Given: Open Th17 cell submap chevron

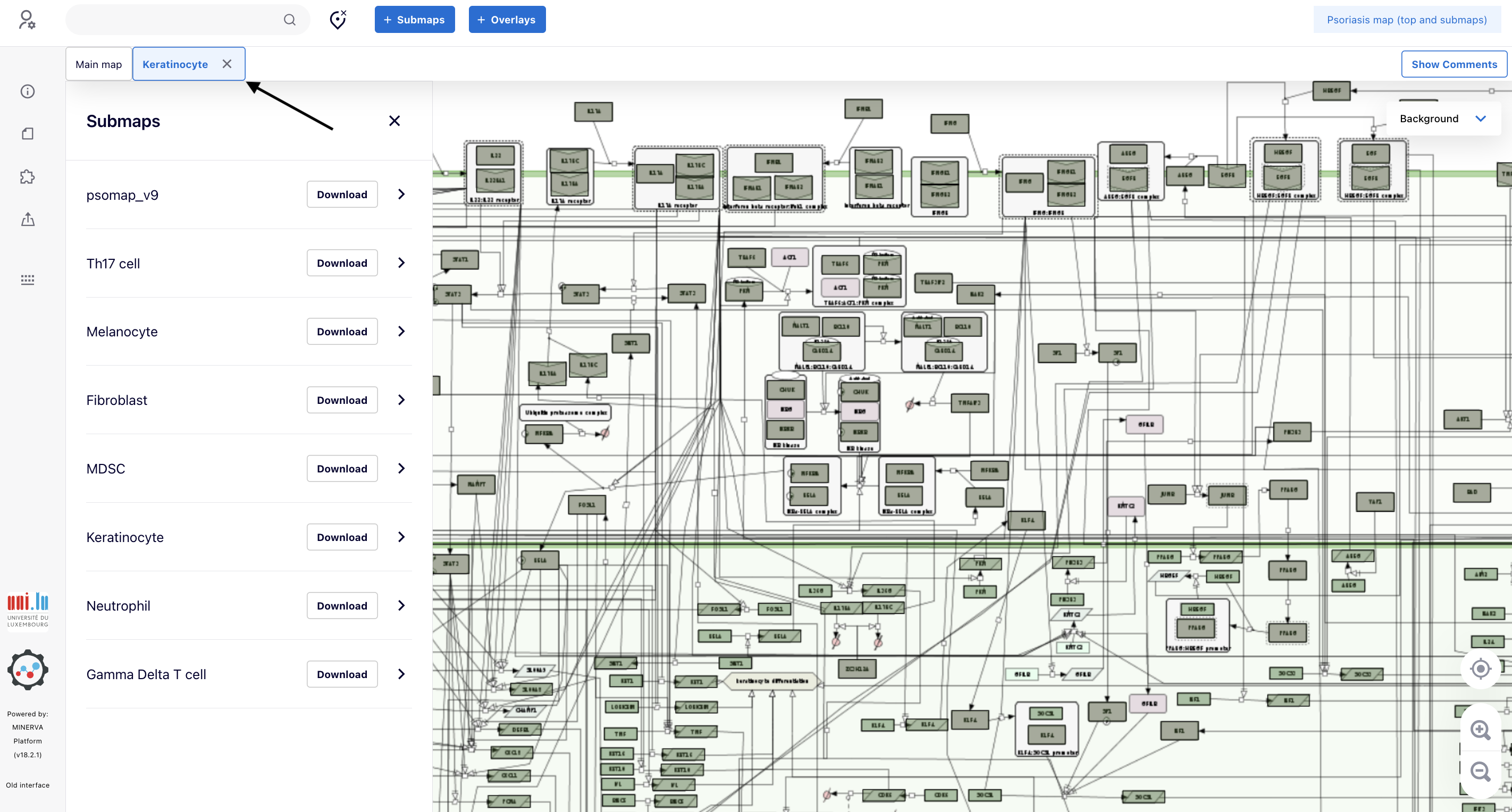Looking at the screenshot, I should click(401, 263).
